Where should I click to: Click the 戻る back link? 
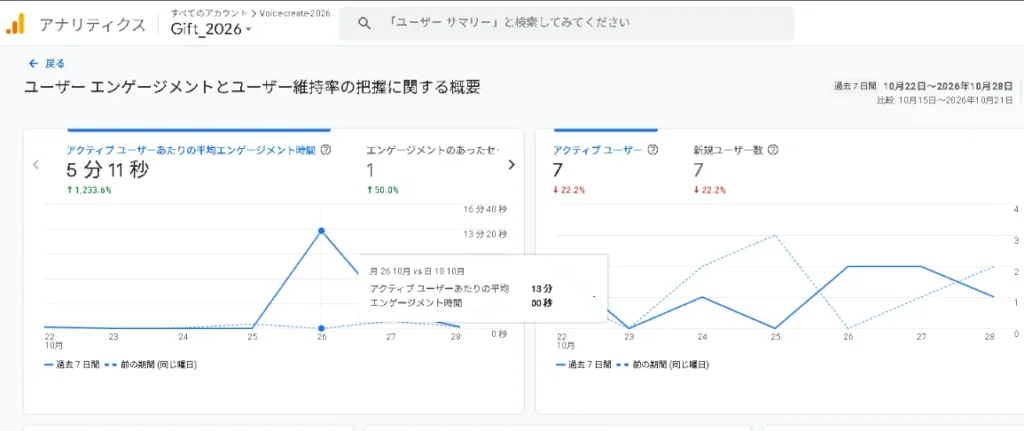[x=55, y=63]
